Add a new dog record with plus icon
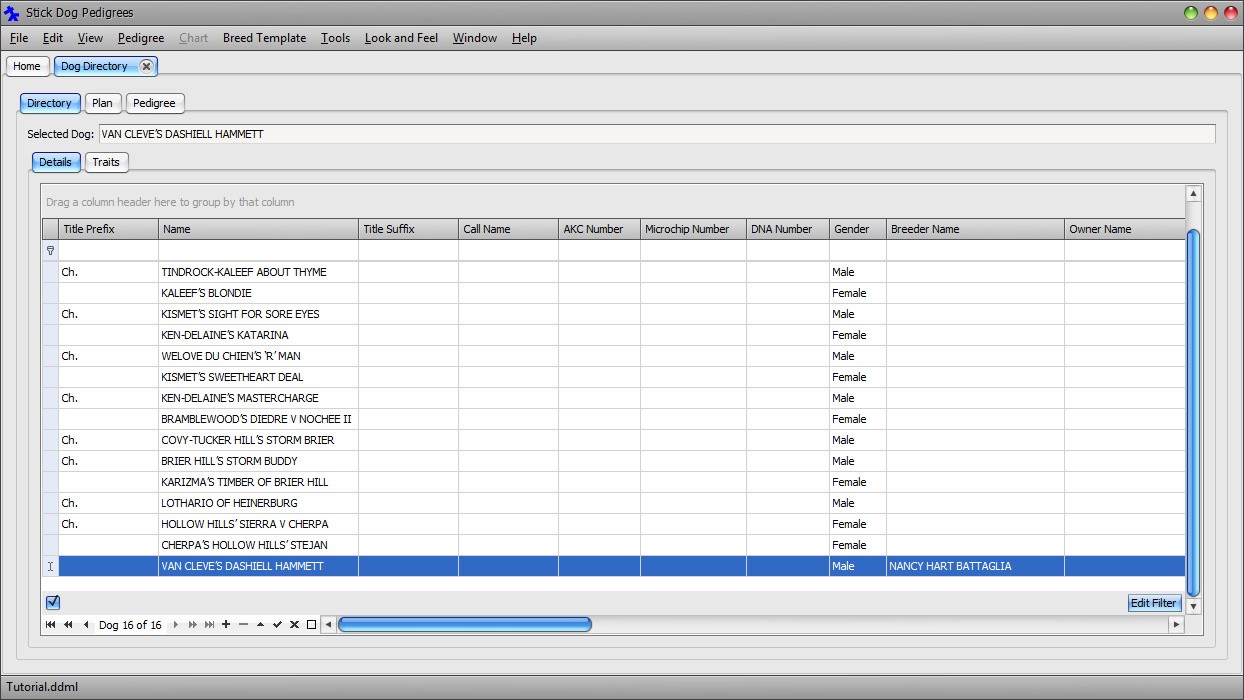The width and height of the screenshot is (1244, 700). 226,625
